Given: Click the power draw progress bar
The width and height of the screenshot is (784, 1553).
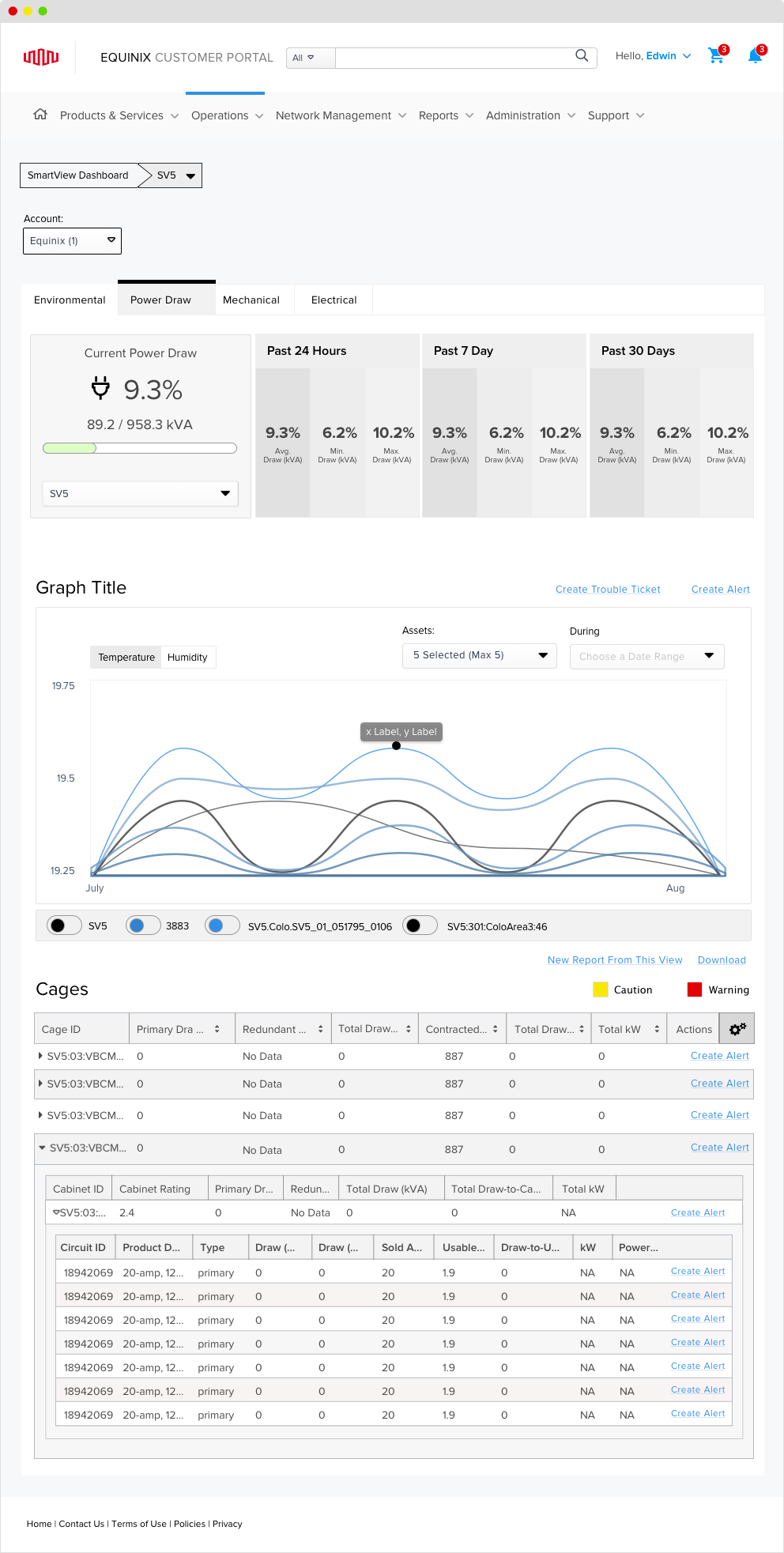Looking at the screenshot, I should [140, 448].
